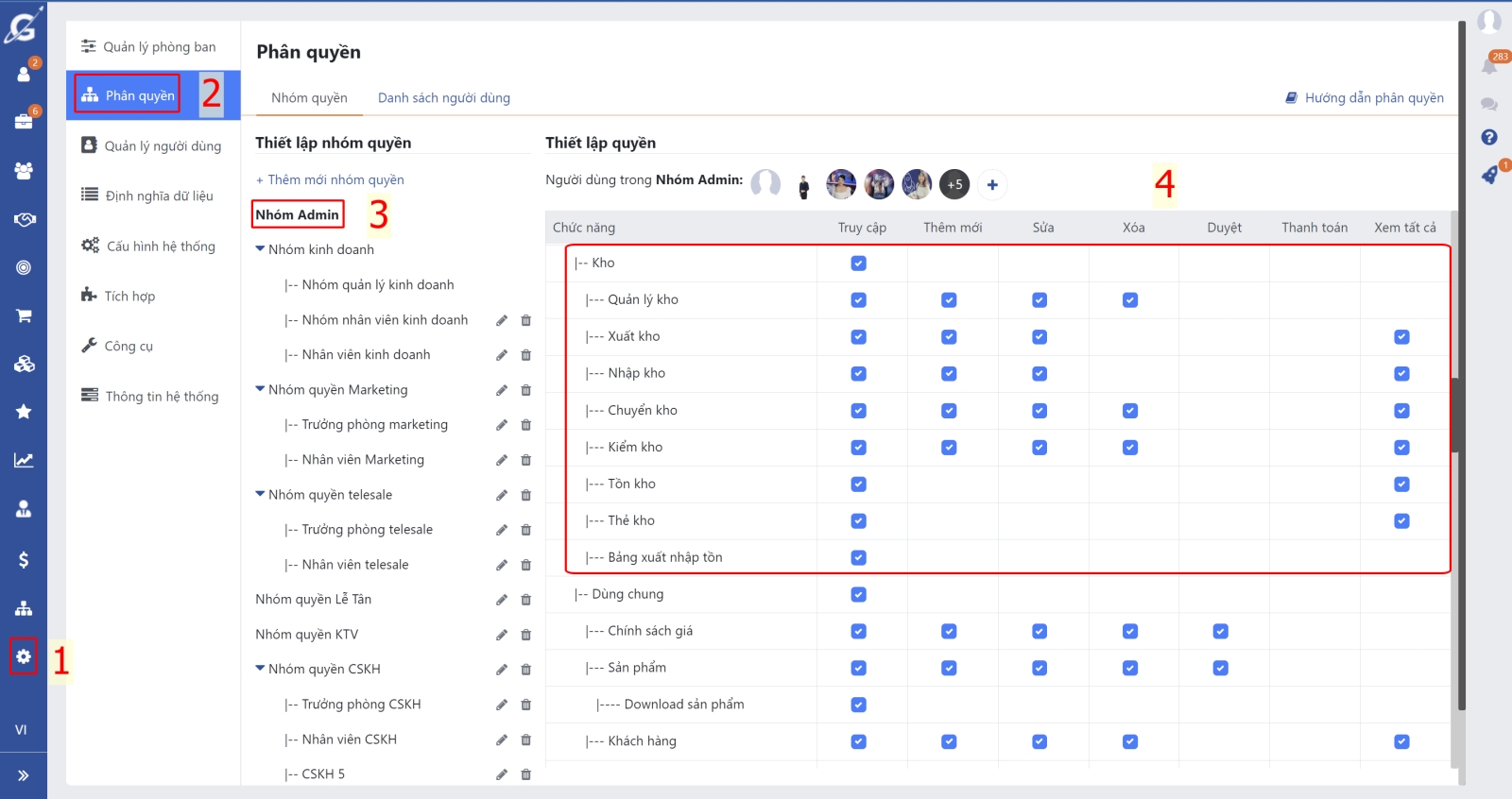Open the notification bell icon

coord(1489,66)
